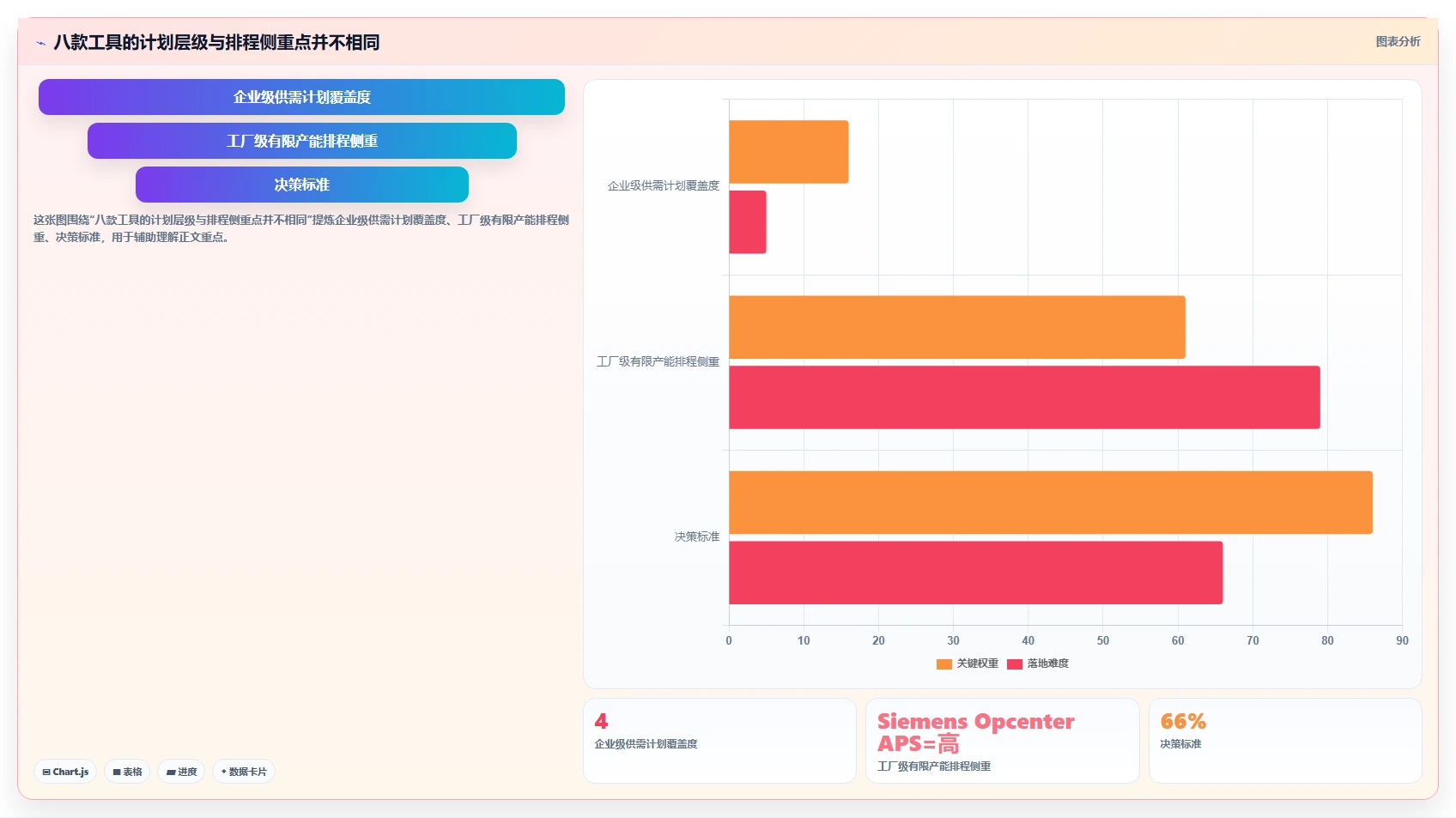Toggle the 落地难度 legend red swatch
This screenshot has width=1456, height=818.
(x=1015, y=663)
